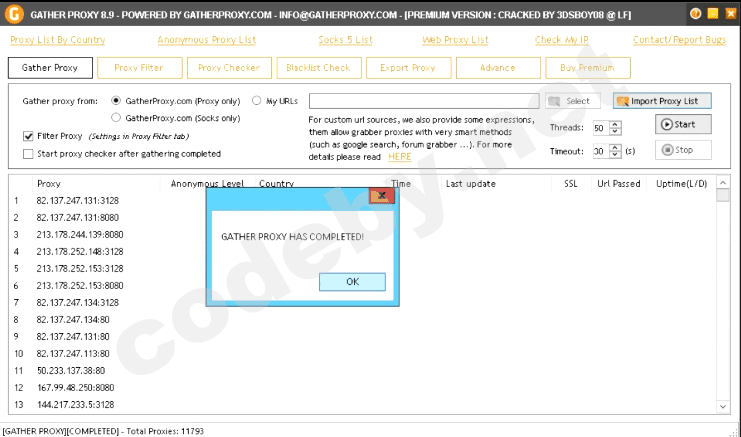
Task: Decrease Timeout value with down arrow
Action: 615,154
